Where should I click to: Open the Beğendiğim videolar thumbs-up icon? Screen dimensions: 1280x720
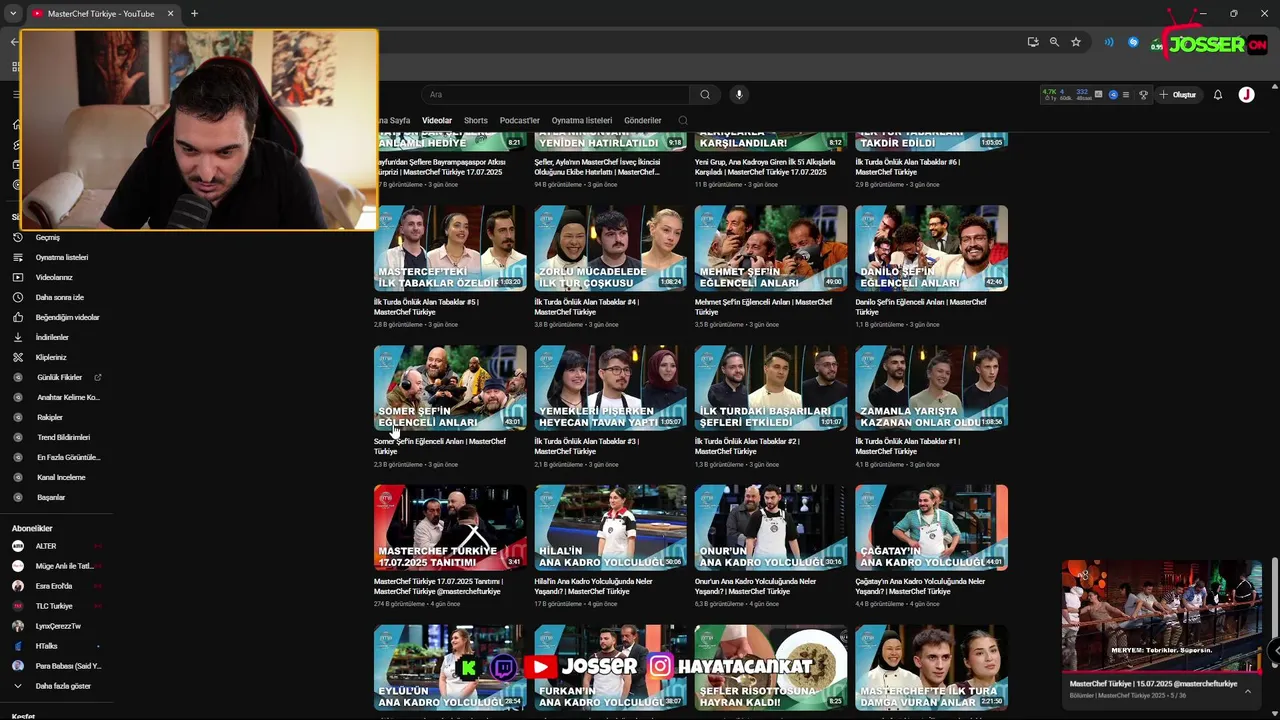(17, 317)
